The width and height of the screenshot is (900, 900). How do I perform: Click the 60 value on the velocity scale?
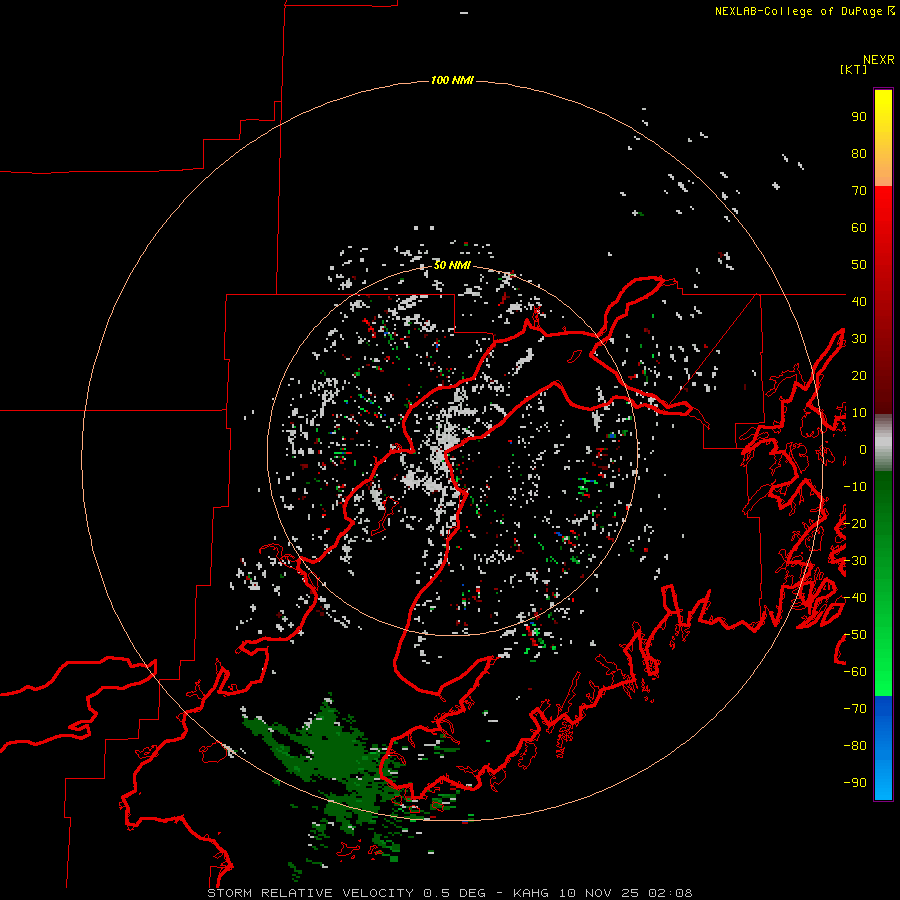[x=859, y=227]
